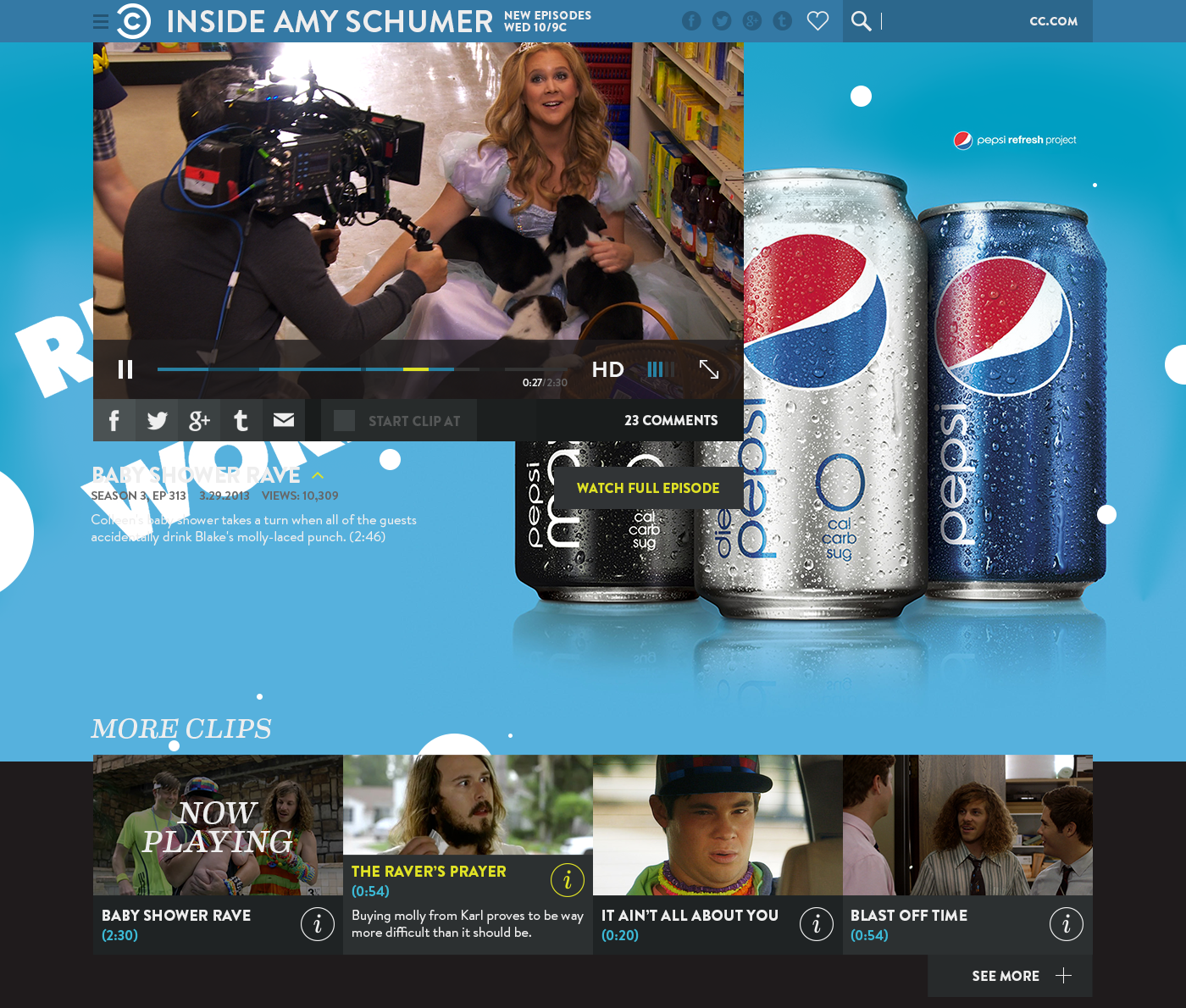Viewport: 1186px width, 1008px height.
Task: Click the (2:30) duration under Baby Shower Rave
Action: (119, 935)
